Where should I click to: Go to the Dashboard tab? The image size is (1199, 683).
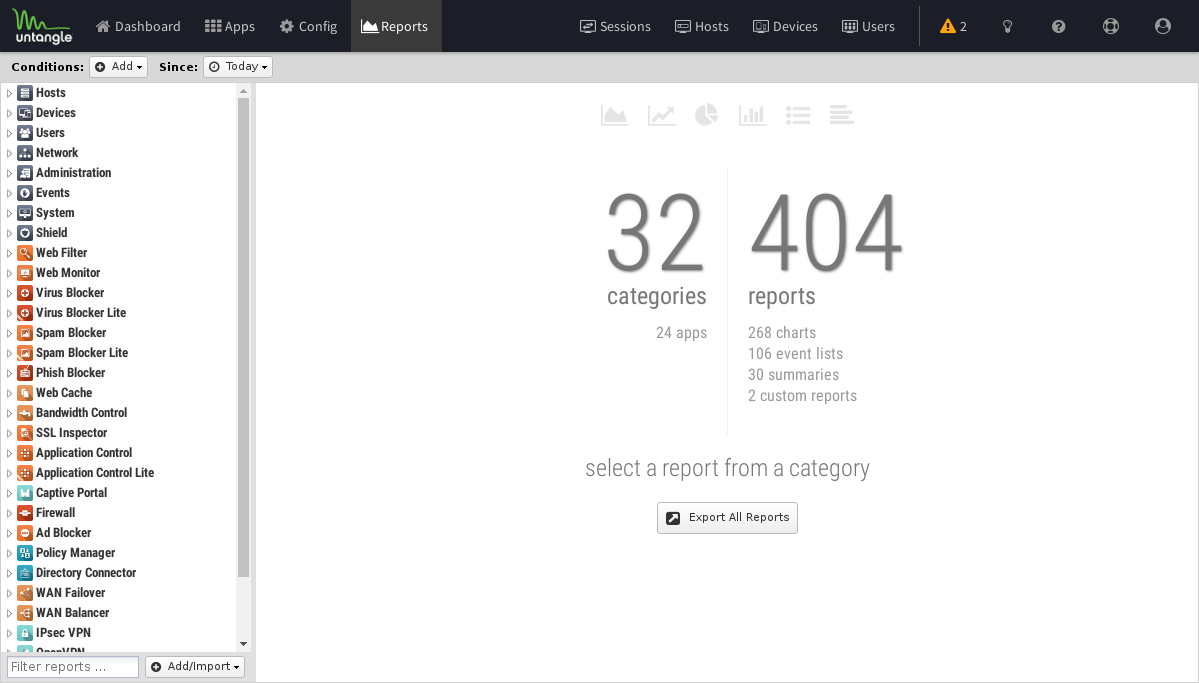coord(138,26)
